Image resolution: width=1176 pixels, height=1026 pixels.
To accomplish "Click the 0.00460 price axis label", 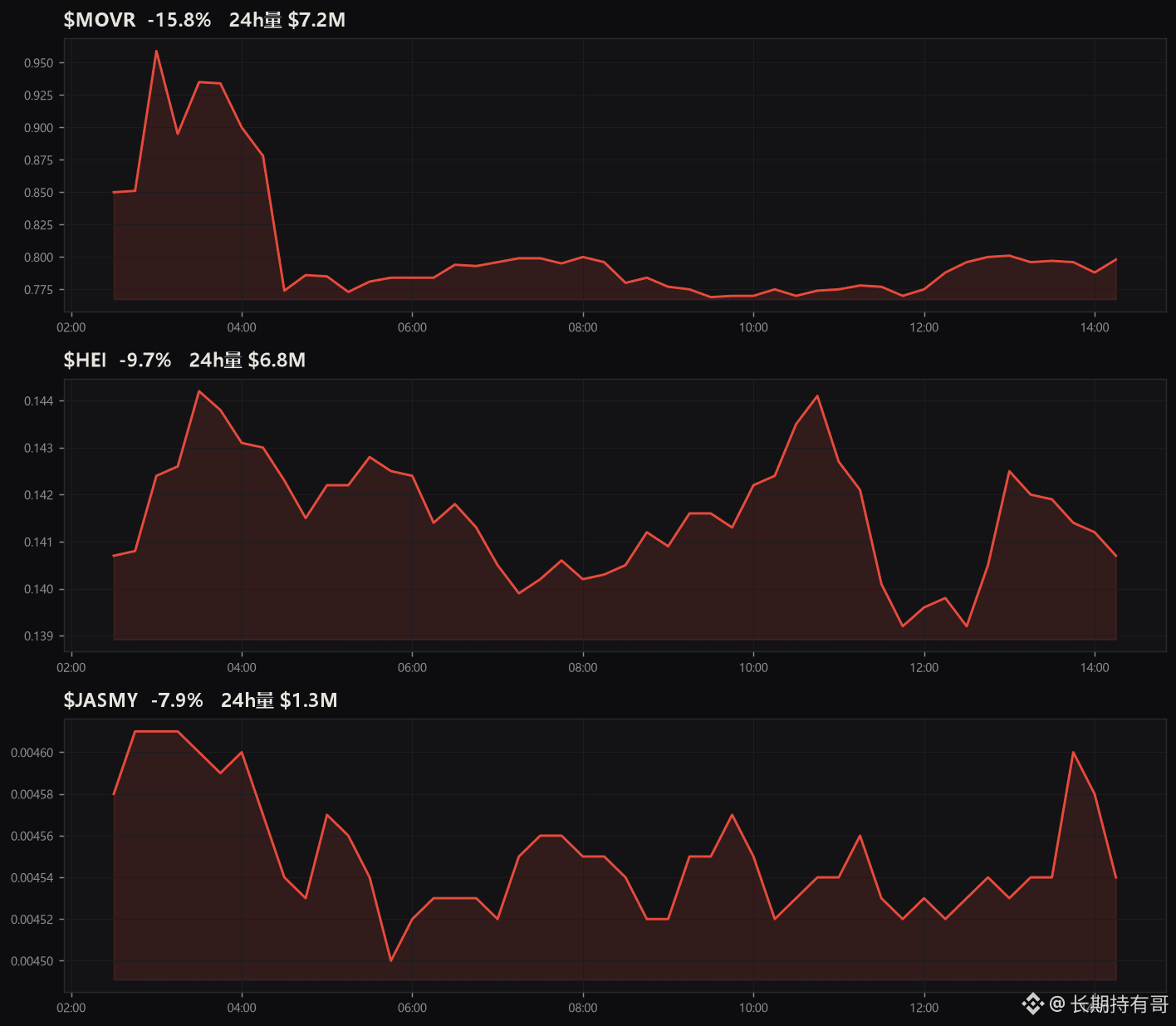I will 32,753.
